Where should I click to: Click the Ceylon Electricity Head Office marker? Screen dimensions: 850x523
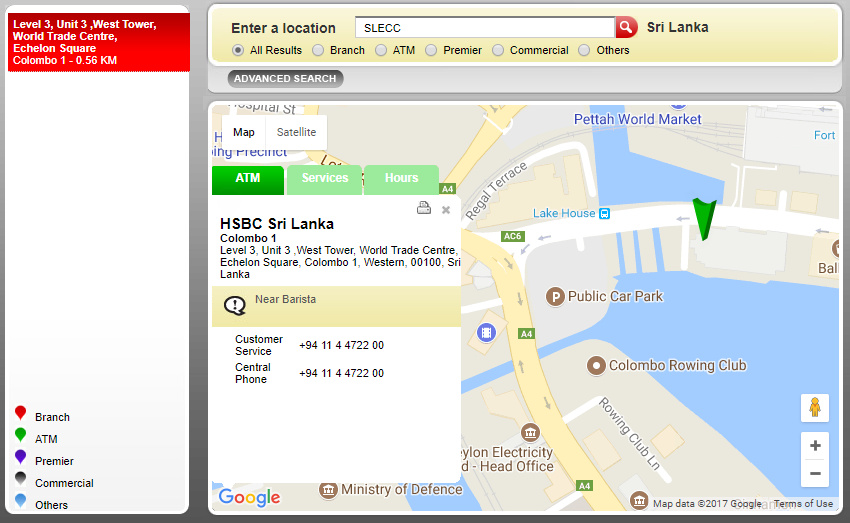pyautogui.click(x=530, y=432)
